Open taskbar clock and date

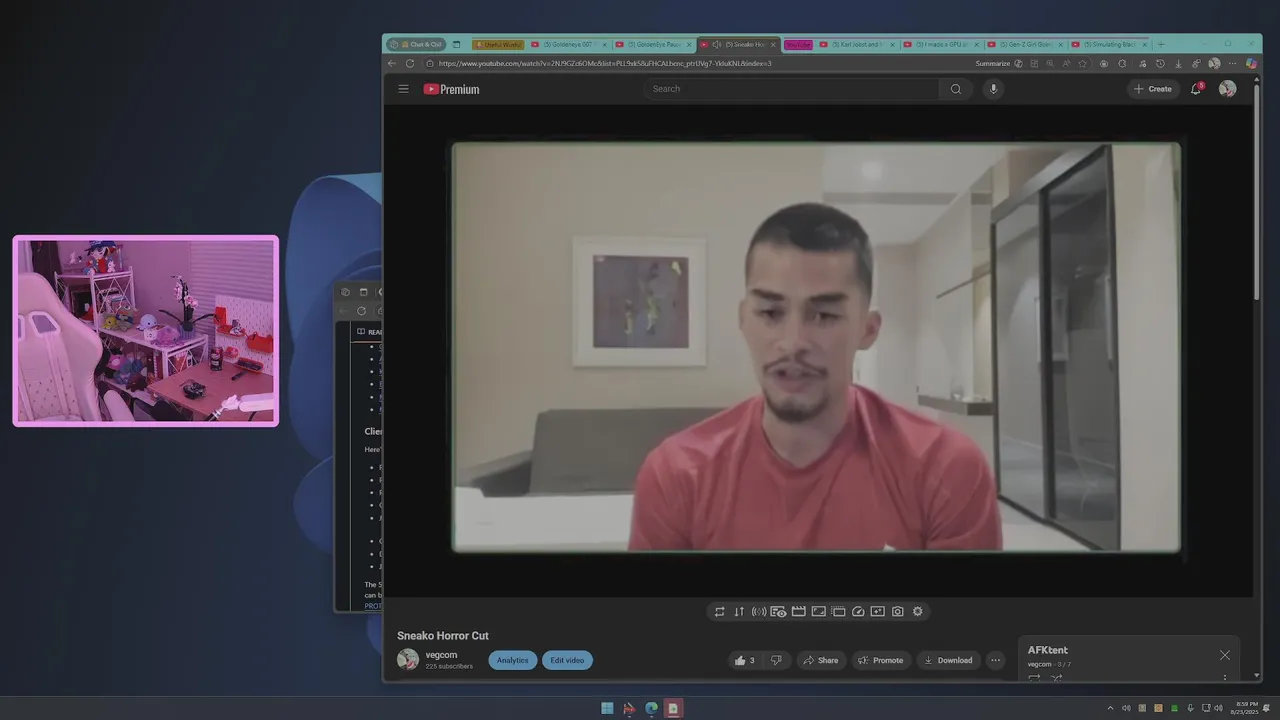1245,708
